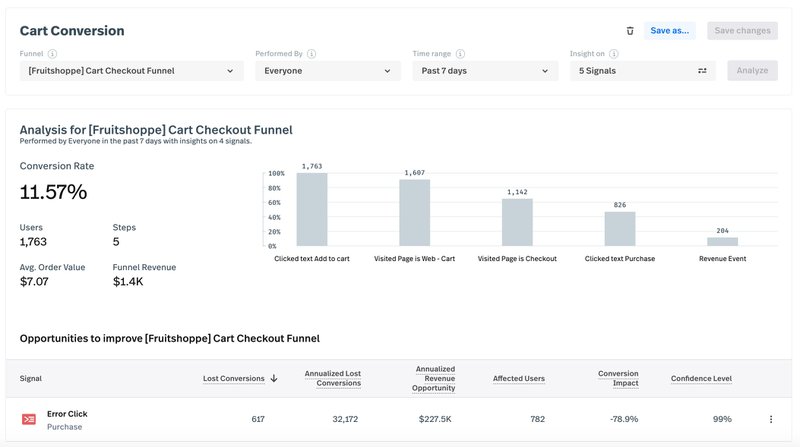
Task: Click the Error Click signal name
Action: [x=68, y=413]
